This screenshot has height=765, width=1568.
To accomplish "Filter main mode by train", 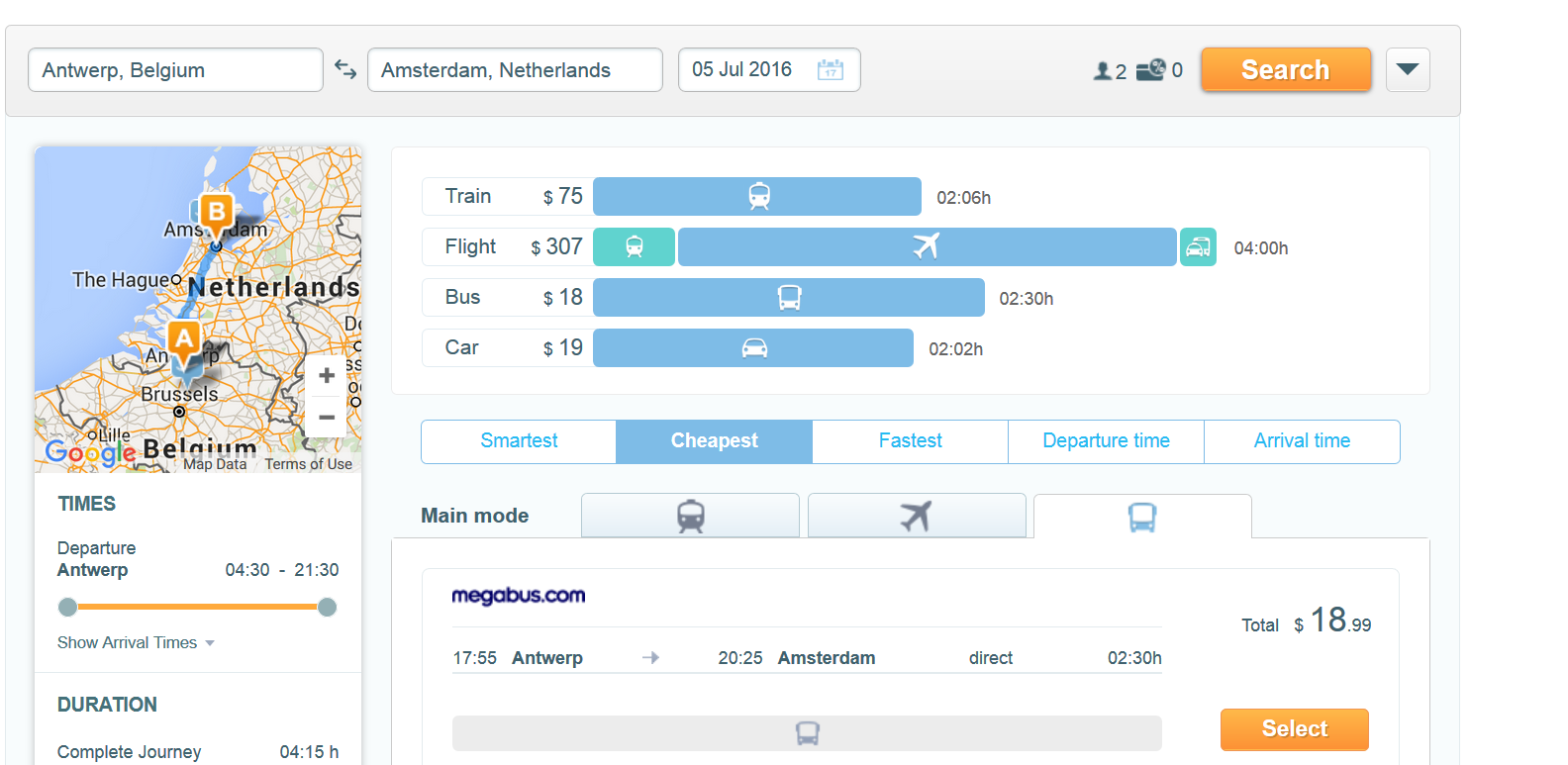I will pyautogui.click(x=690, y=516).
